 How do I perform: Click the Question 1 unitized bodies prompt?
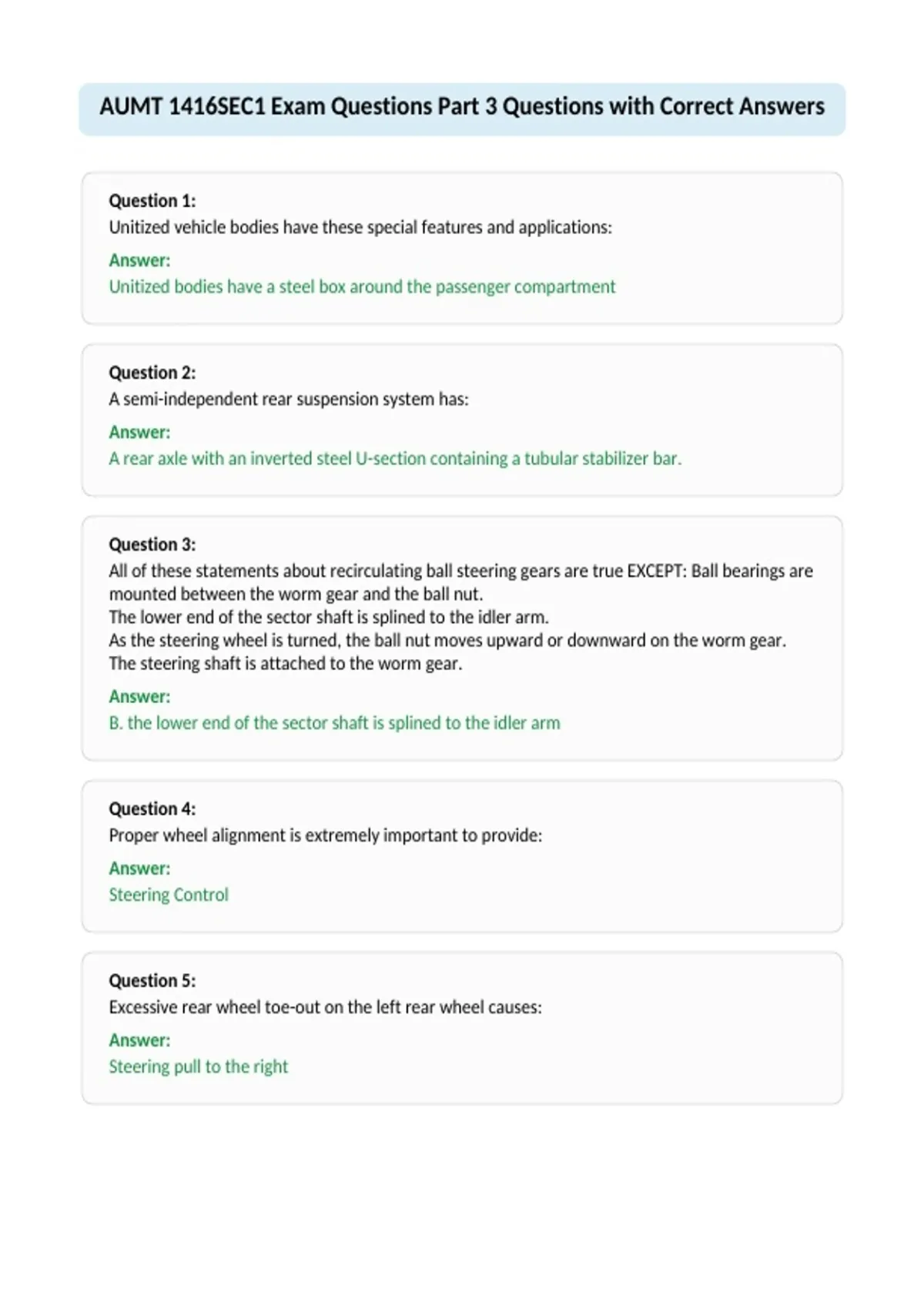click(x=360, y=227)
